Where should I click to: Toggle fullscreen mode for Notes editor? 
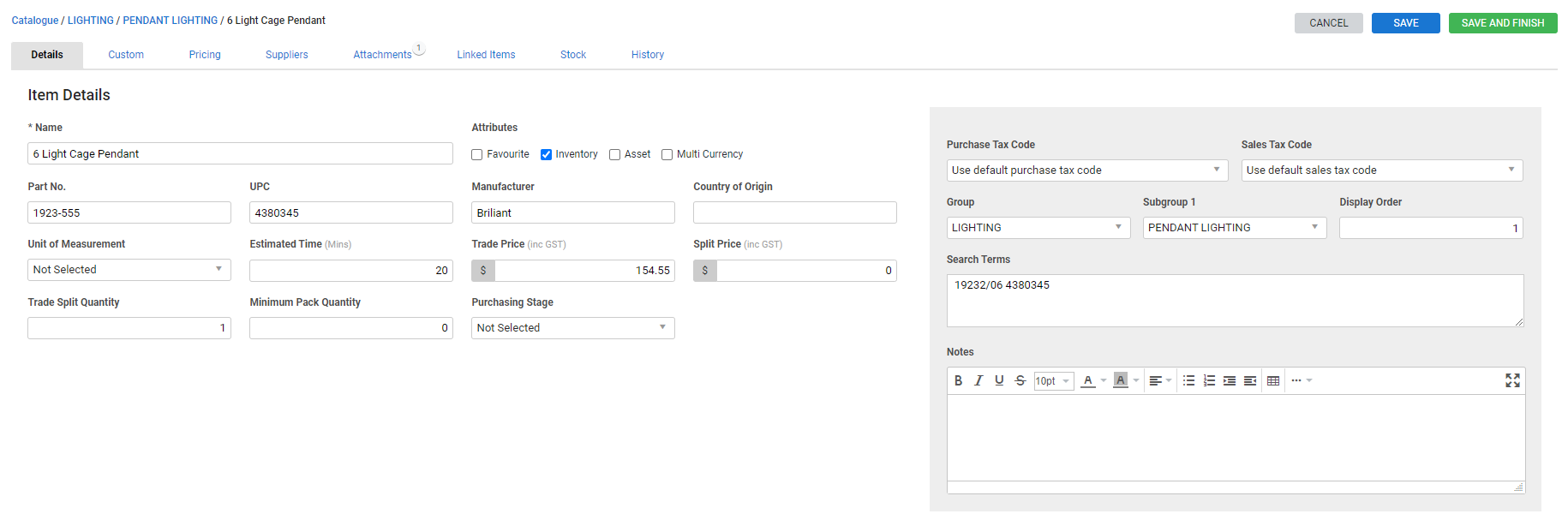pyautogui.click(x=1512, y=380)
